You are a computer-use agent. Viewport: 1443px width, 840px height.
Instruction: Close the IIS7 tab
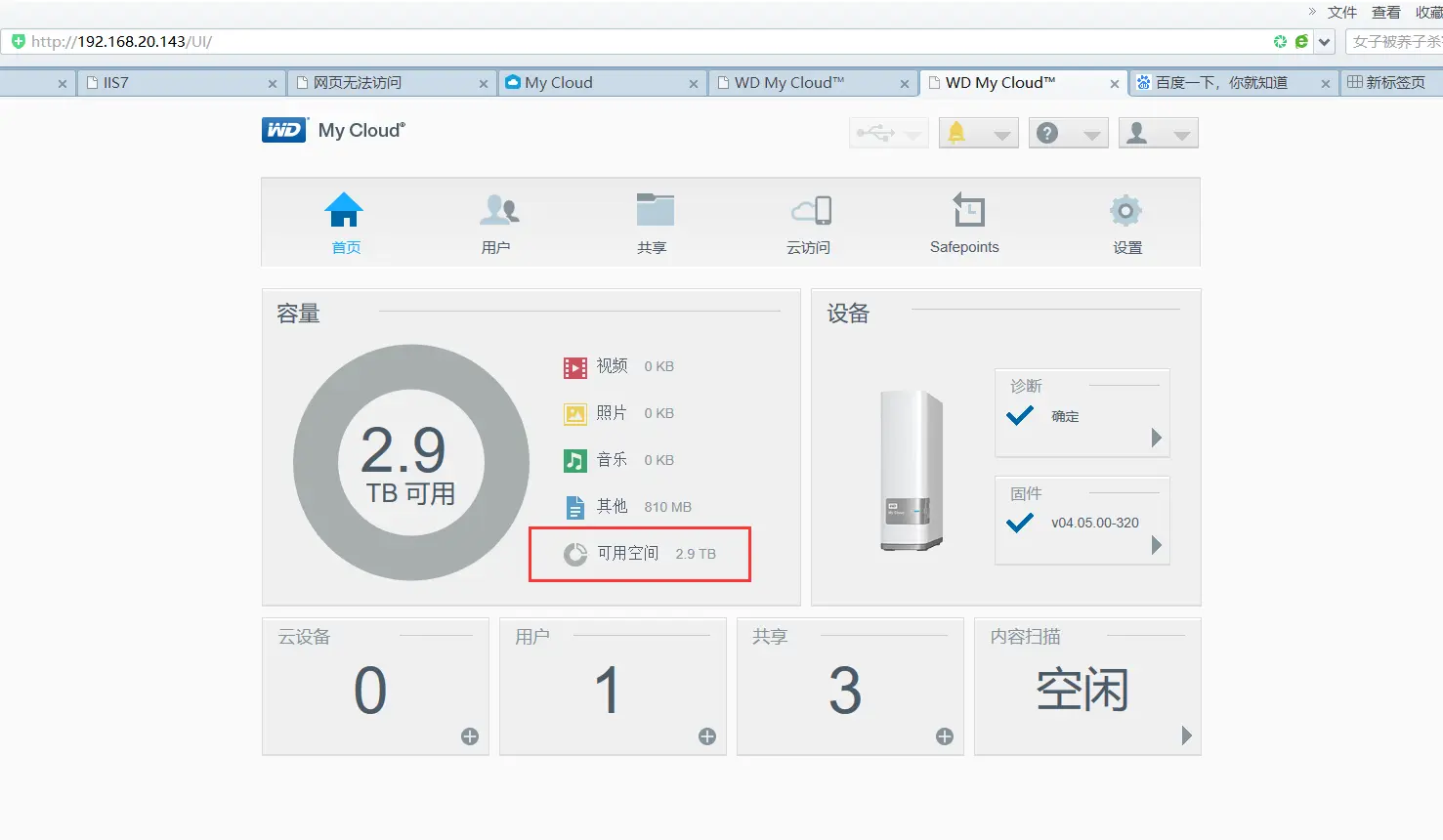coord(273,84)
